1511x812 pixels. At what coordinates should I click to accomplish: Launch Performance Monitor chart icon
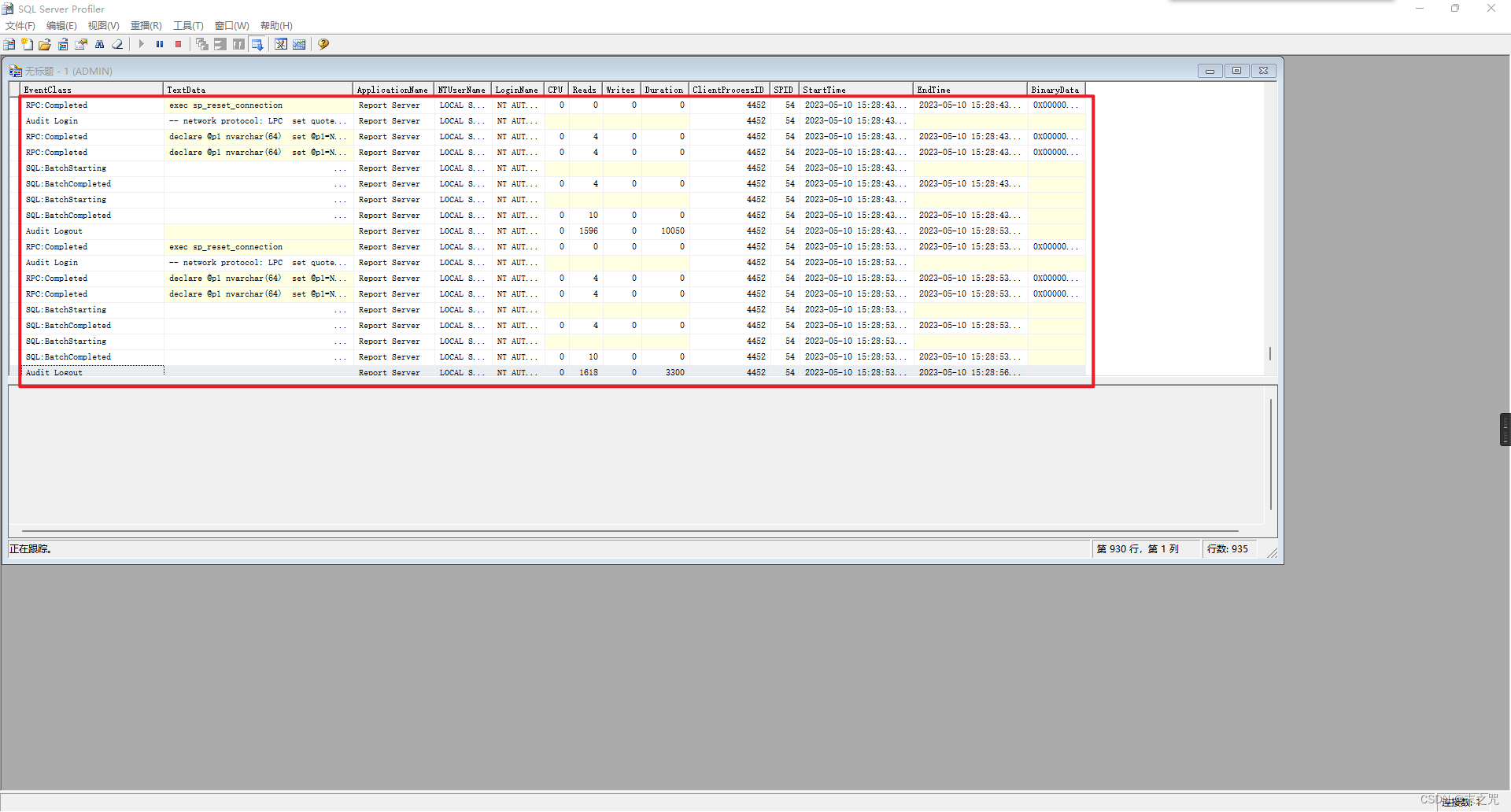coord(299,44)
